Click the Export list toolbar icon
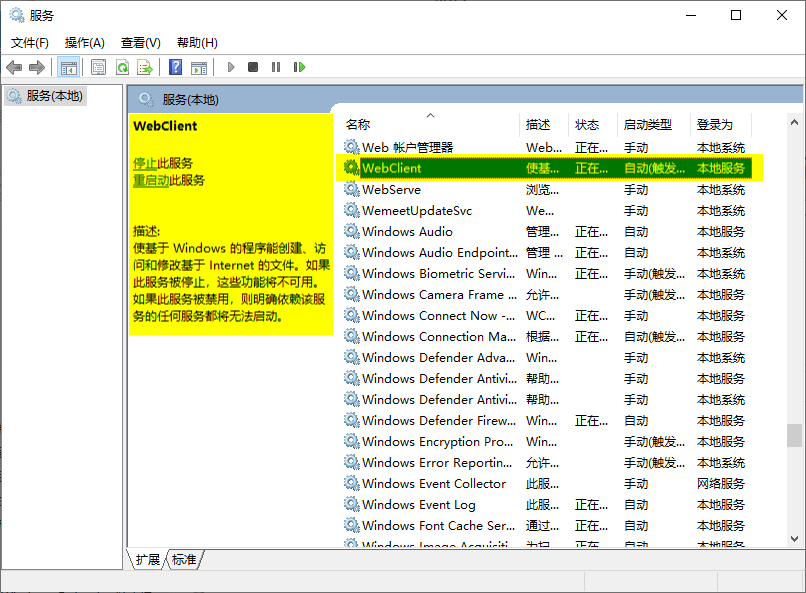The image size is (806, 593). point(145,67)
